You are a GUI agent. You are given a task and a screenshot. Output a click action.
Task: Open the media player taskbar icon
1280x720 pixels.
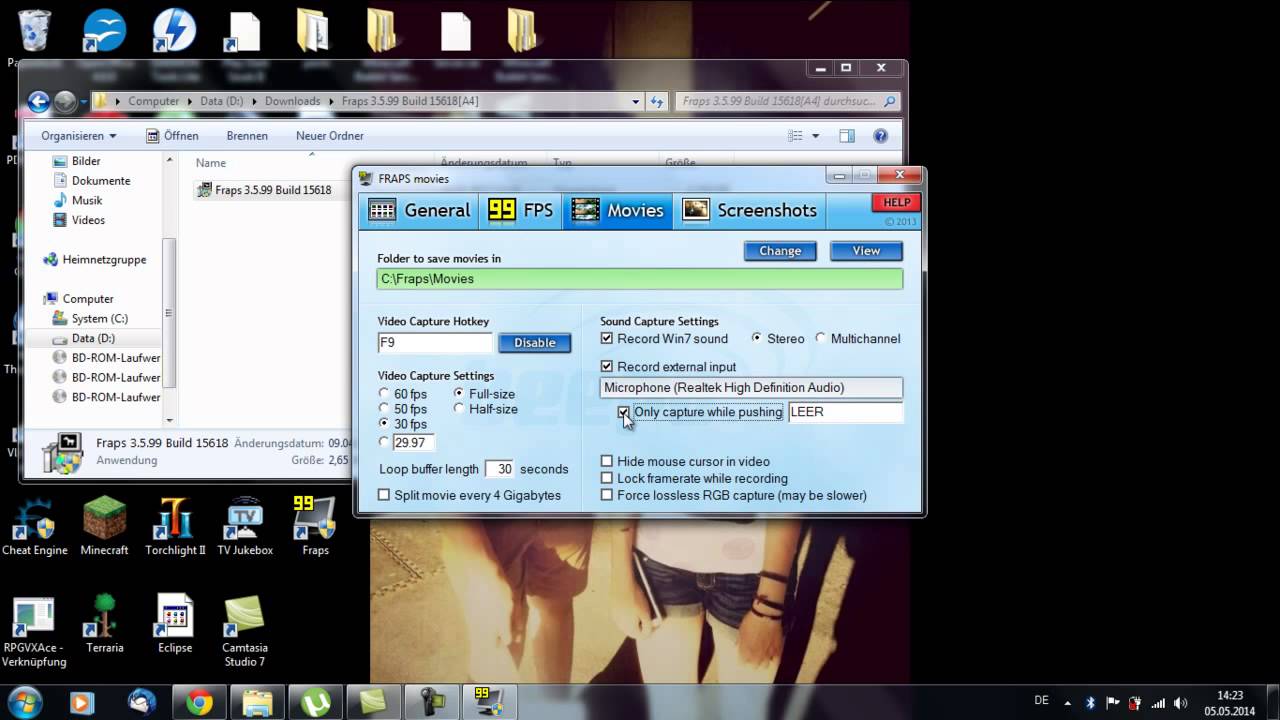(81, 703)
